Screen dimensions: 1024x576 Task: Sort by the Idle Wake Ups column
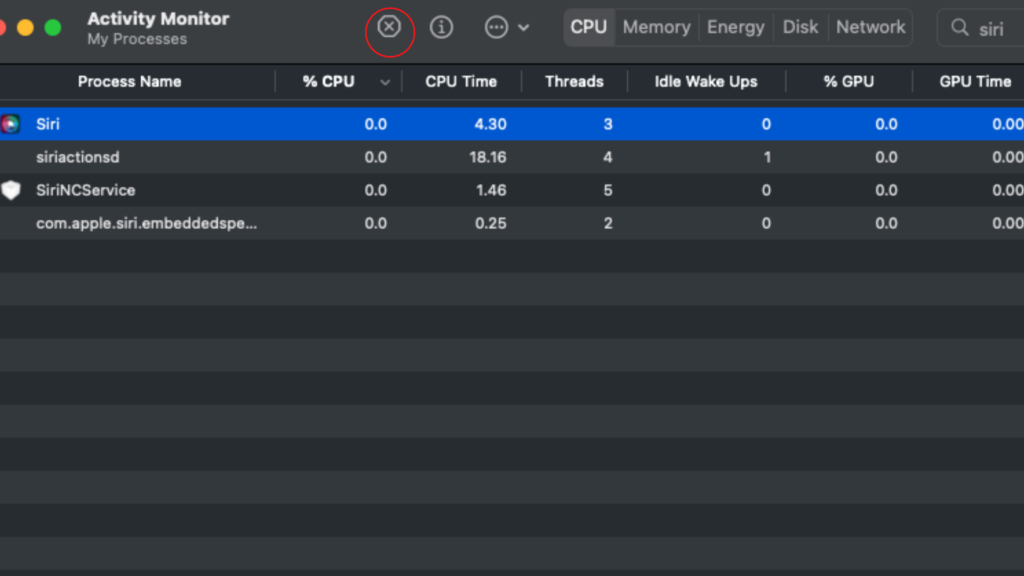pyautogui.click(x=706, y=82)
